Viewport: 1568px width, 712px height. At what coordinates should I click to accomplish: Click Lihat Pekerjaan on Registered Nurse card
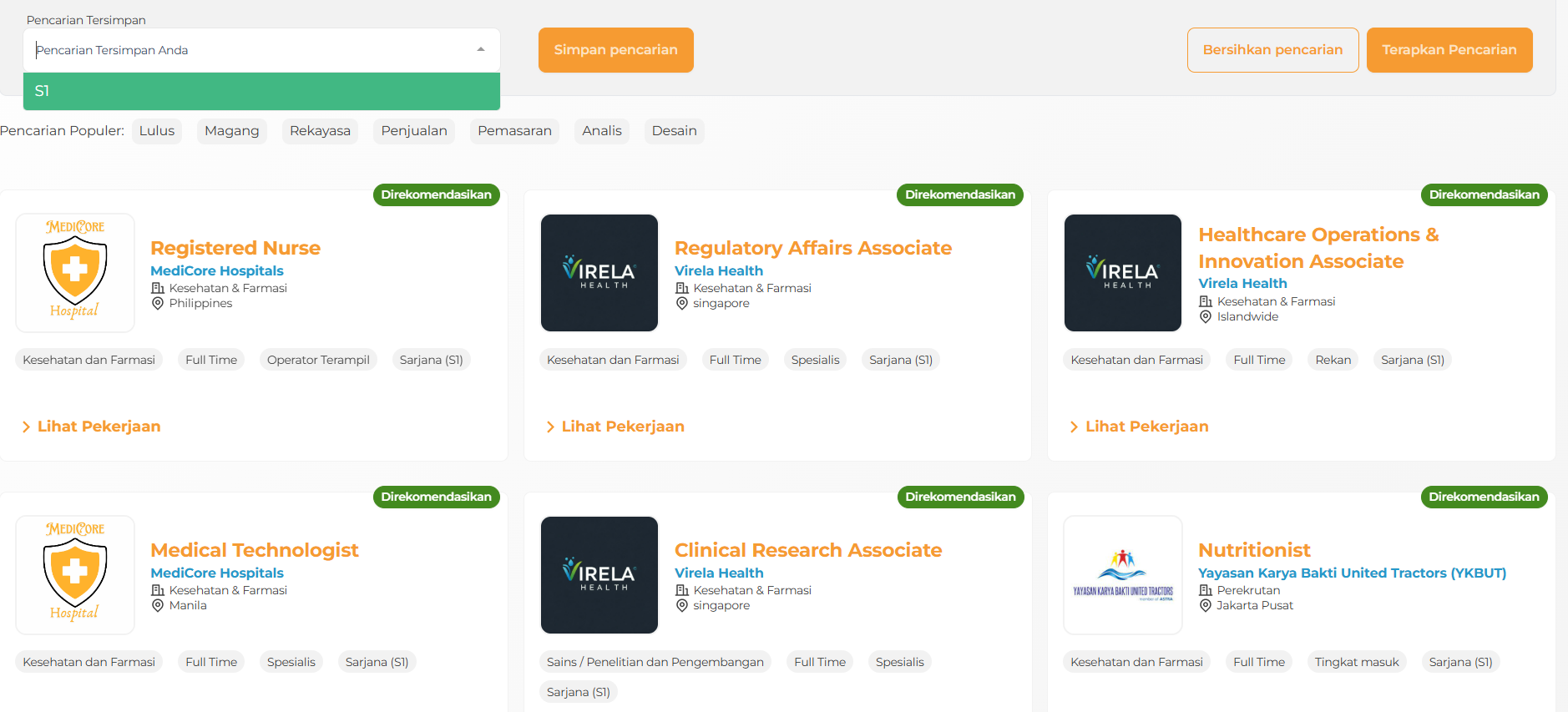pyautogui.click(x=99, y=427)
